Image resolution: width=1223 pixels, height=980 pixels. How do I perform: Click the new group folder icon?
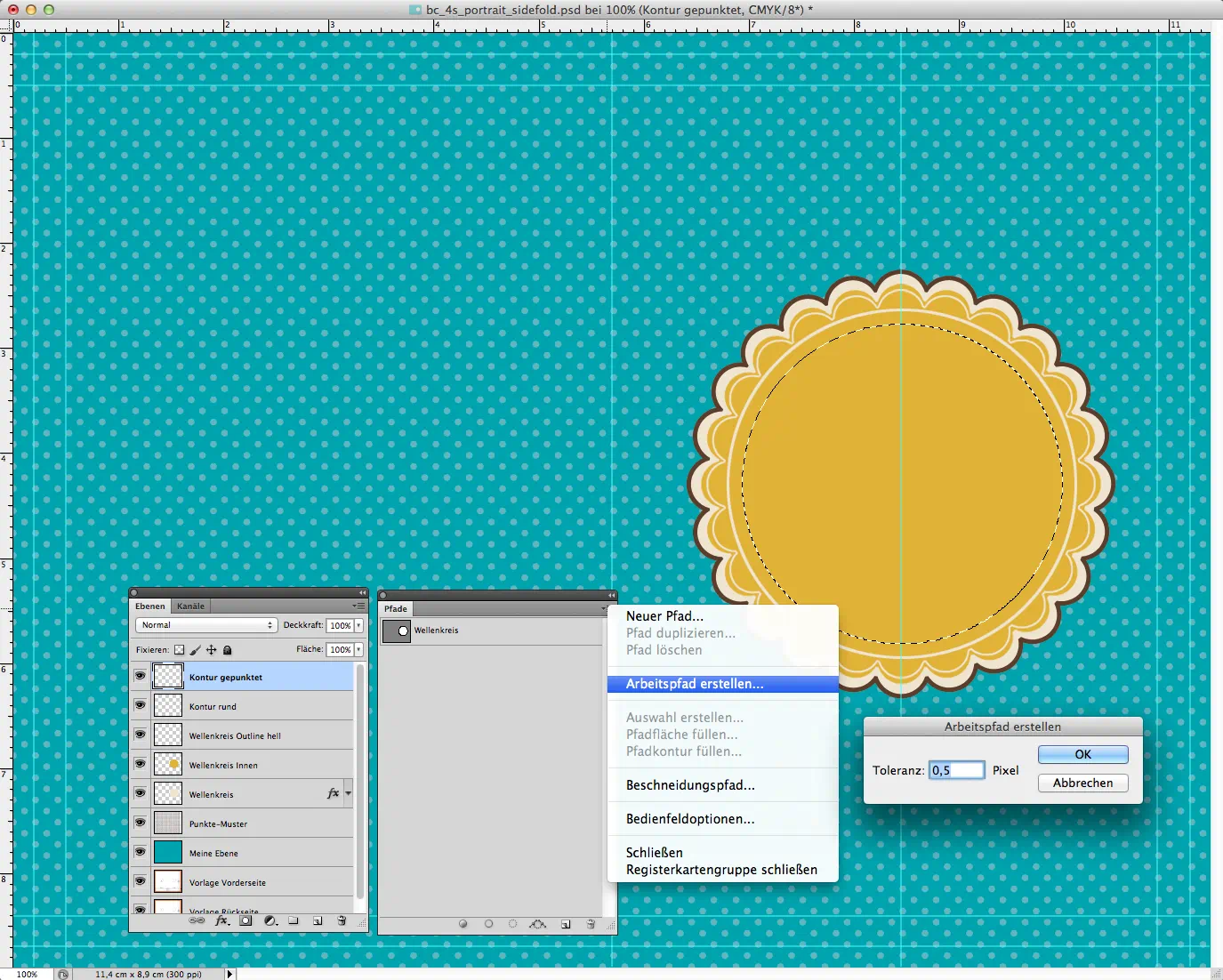(294, 921)
